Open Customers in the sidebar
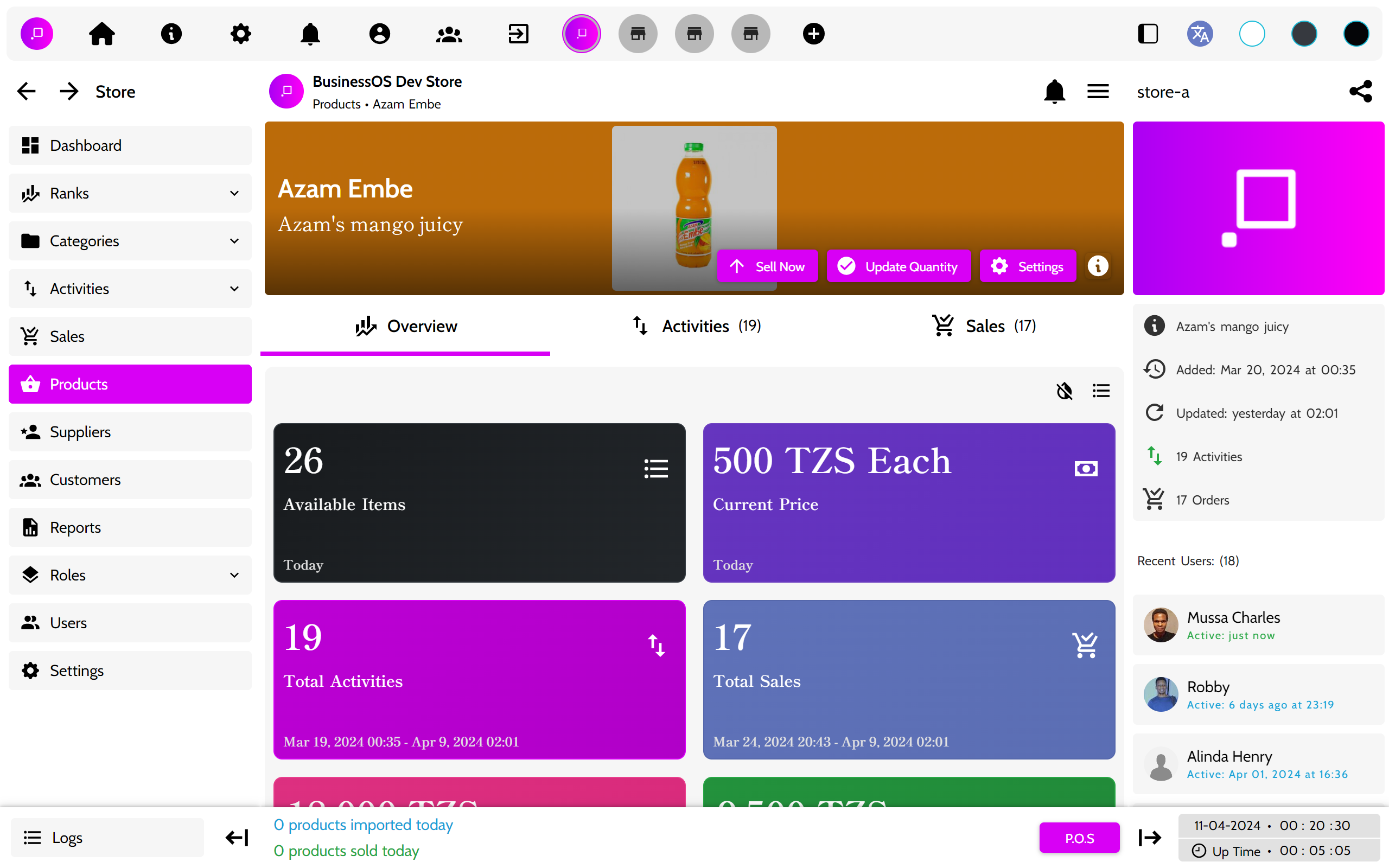1389x868 pixels. pyautogui.click(x=130, y=480)
